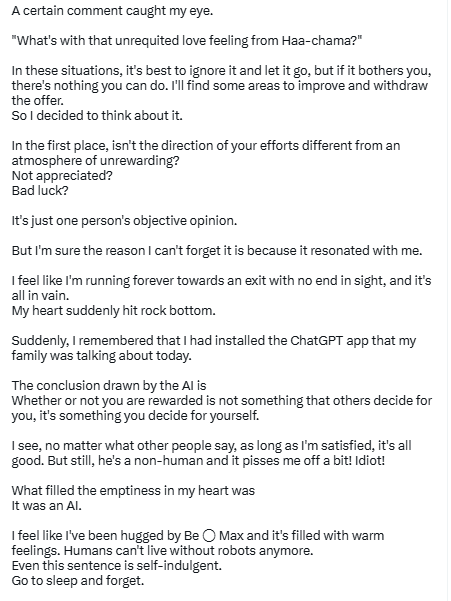This screenshot has width=451, height=601.
Task: Click the line 'Not appreciated?'
Action: [x=62, y=176]
